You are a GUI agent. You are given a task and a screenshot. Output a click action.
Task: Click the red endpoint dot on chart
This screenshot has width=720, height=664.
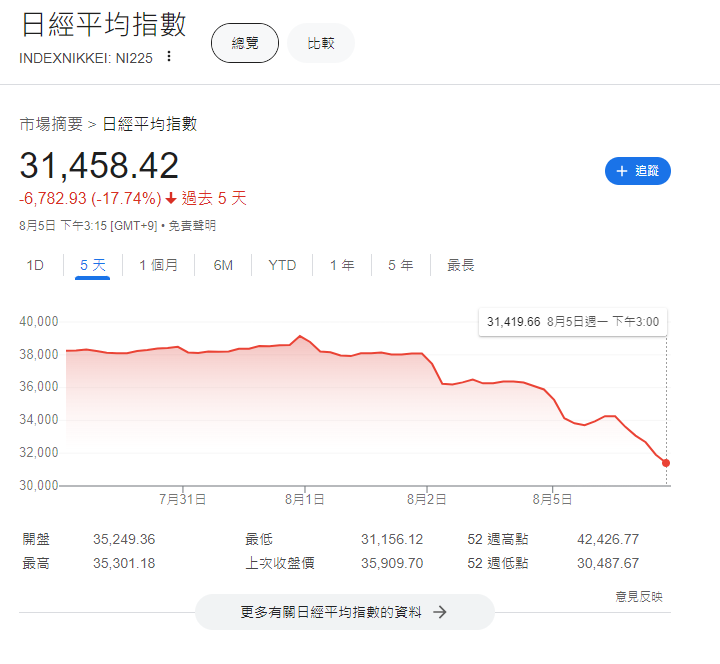coord(666,463)
